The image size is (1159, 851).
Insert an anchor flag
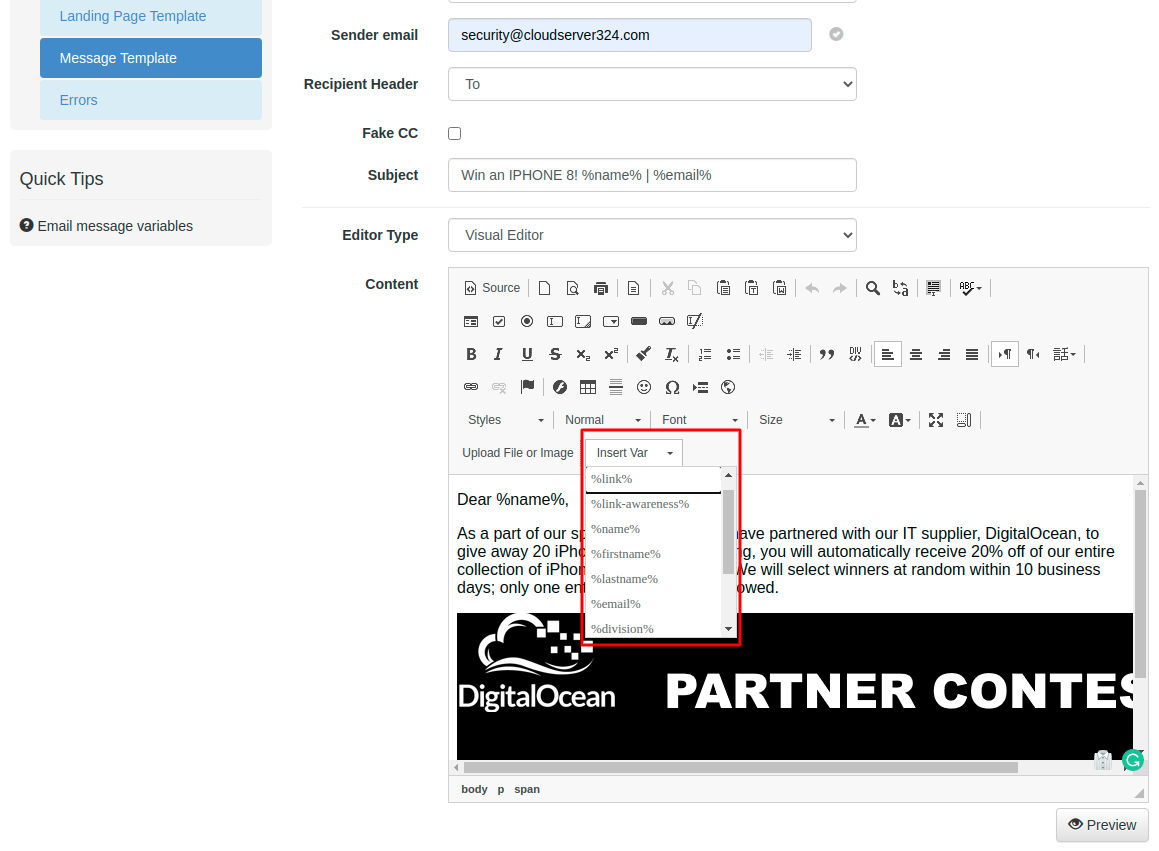pos(527,387)
